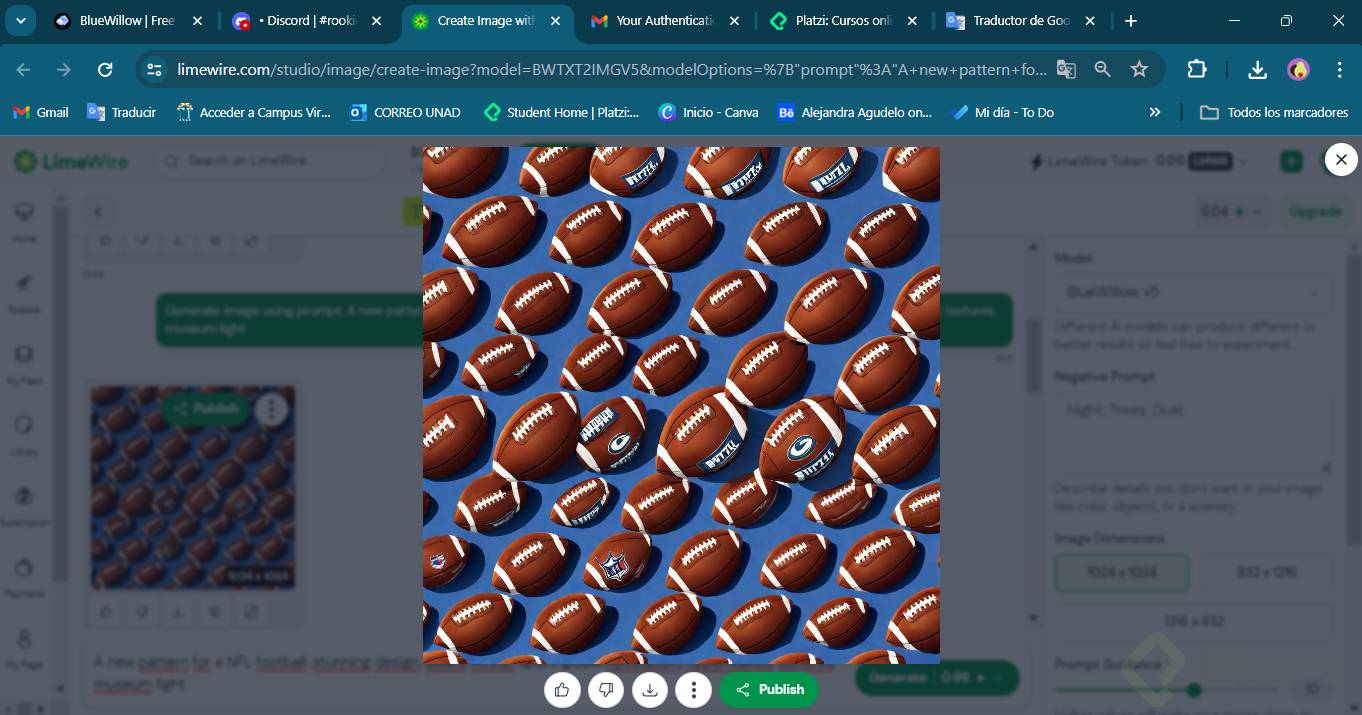Screen dimensions: 1362x715
Task: Open the page zoom magnifier control
Action: [x=1102, y=69]
